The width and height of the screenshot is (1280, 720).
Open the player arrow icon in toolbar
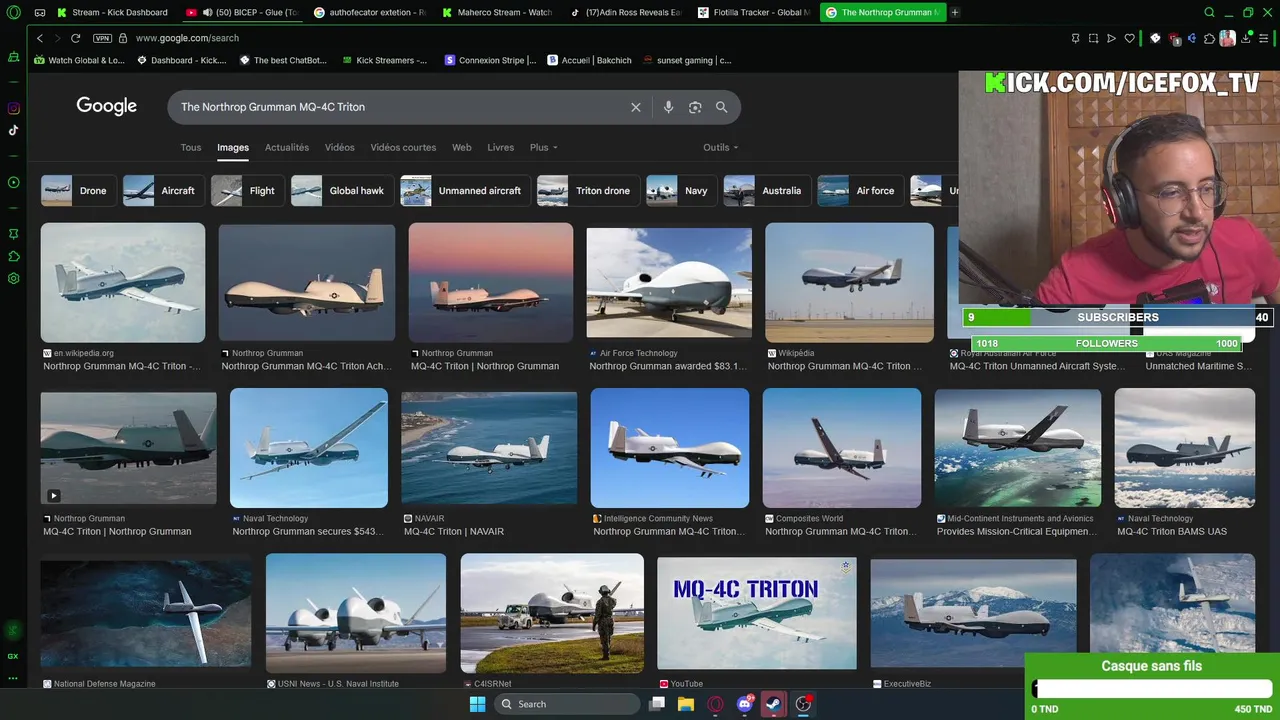[1111, 38]
